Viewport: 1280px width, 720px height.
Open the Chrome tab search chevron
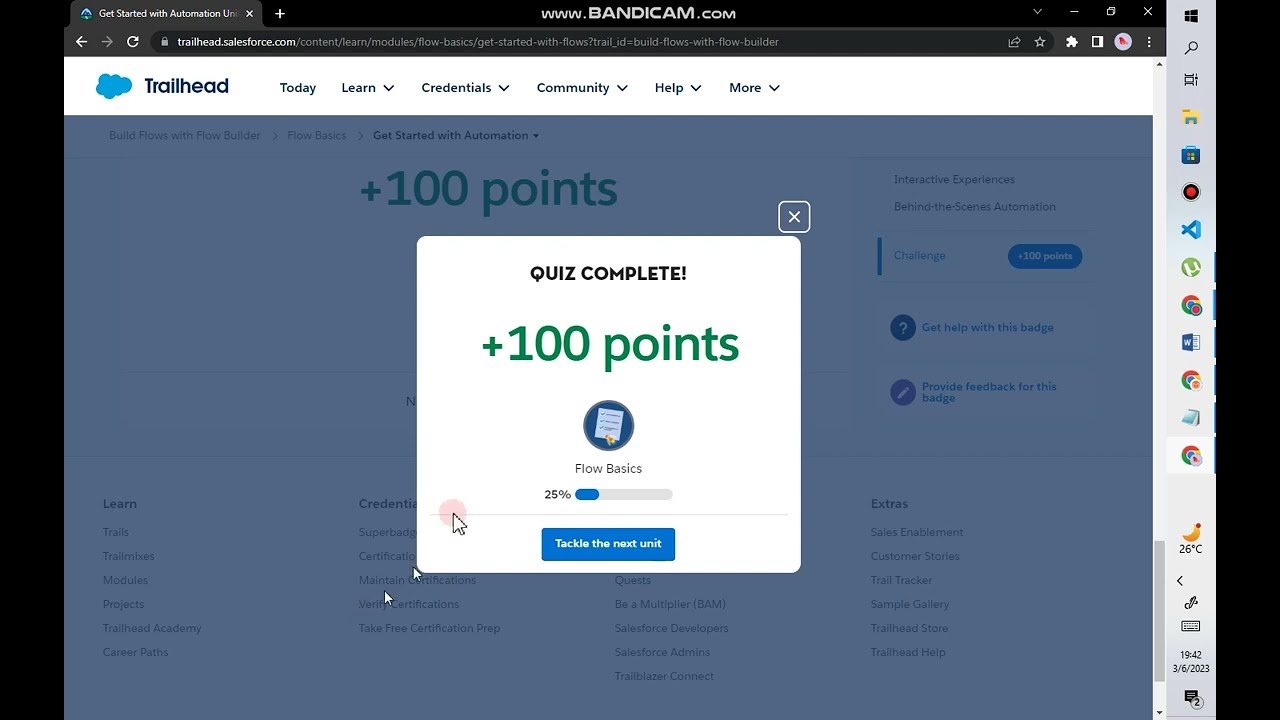pyautogui.click(x=1037, y=12)
